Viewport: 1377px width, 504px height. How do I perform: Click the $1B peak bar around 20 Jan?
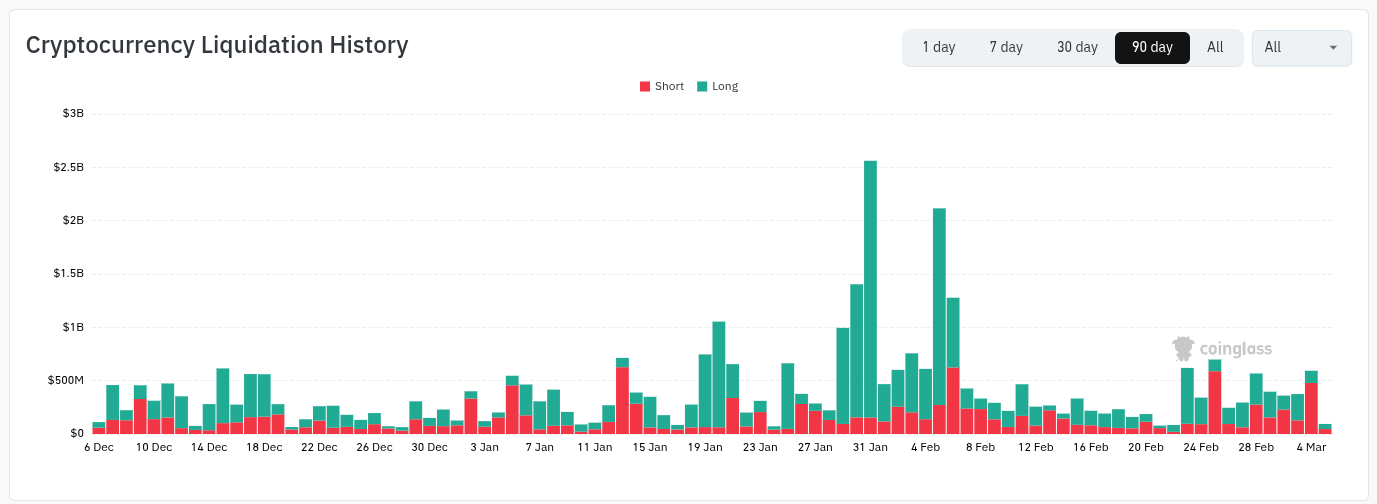pos(718,375)
